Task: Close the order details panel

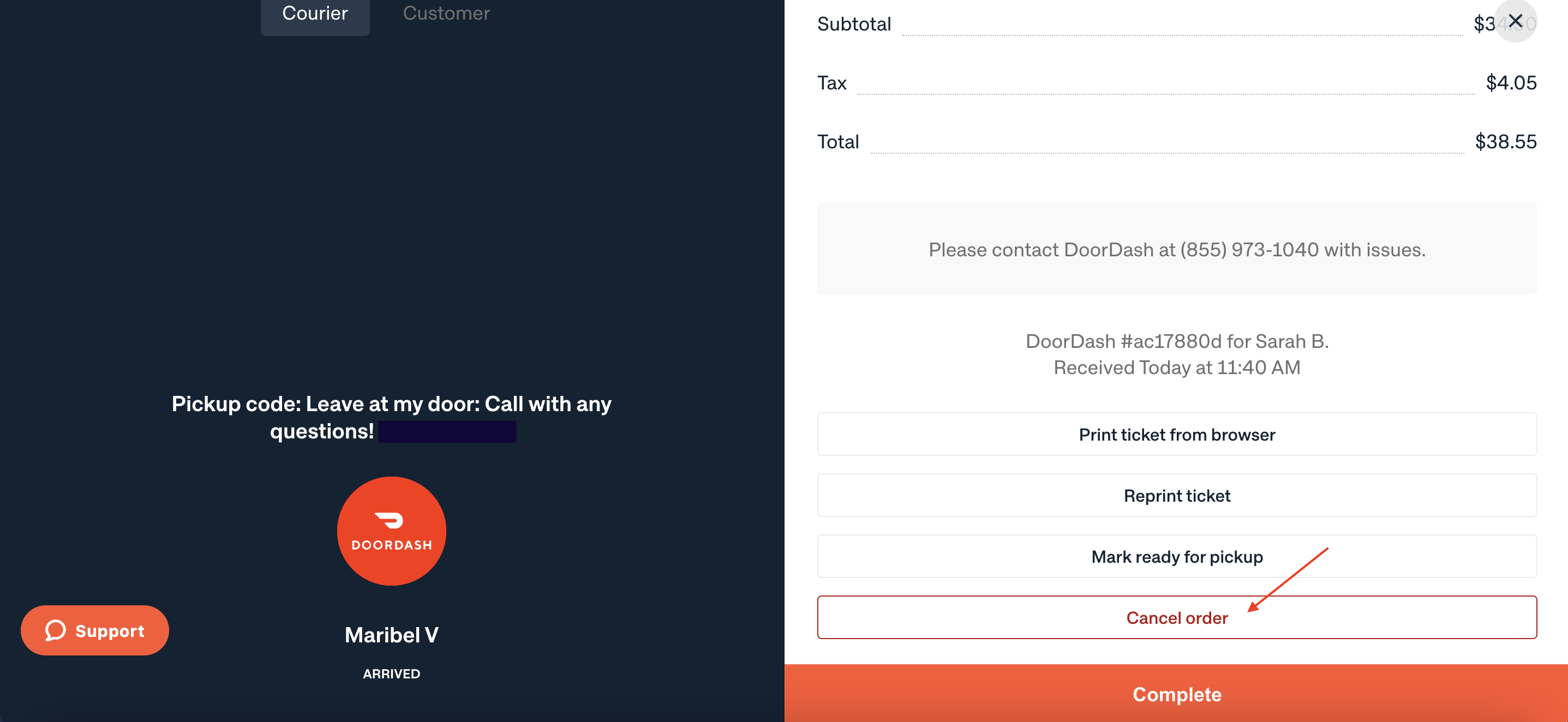Action: pyautogui.click(x=1515, y=21)
